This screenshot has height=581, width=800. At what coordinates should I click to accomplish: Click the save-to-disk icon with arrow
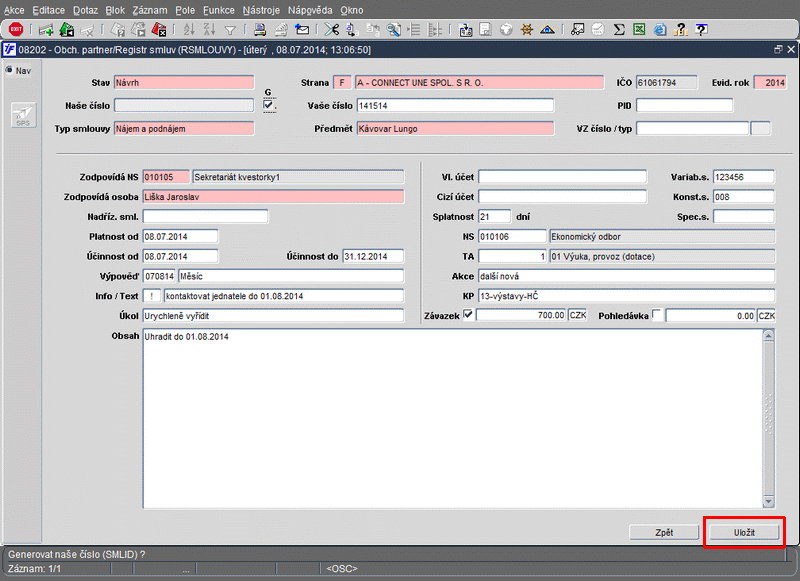click(x=465, y=30)
